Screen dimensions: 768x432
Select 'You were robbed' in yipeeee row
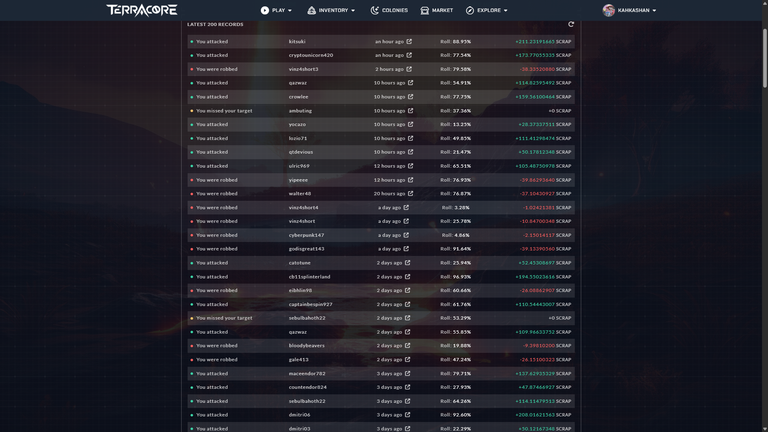(x=216, y=180)
